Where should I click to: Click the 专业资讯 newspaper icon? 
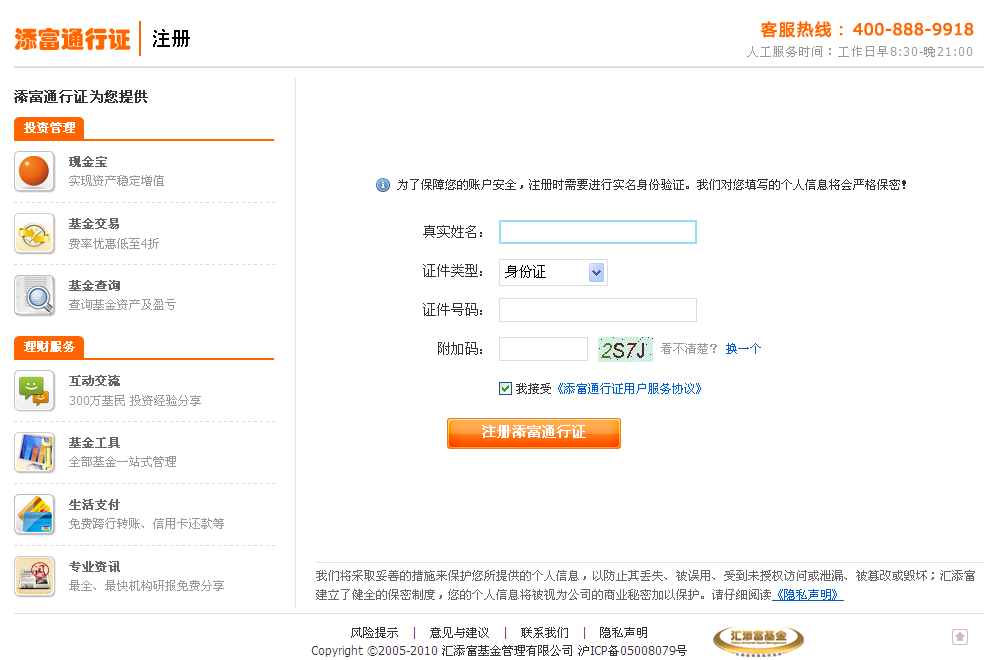[x=34, y=576]
